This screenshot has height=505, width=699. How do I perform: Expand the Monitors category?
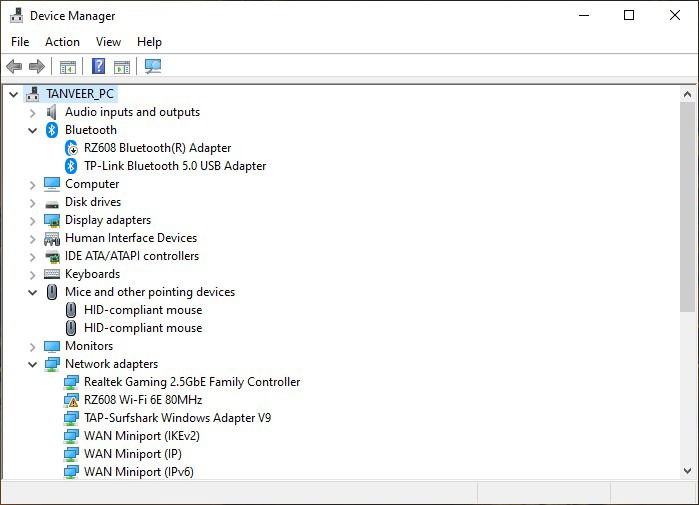pos(33,347)
